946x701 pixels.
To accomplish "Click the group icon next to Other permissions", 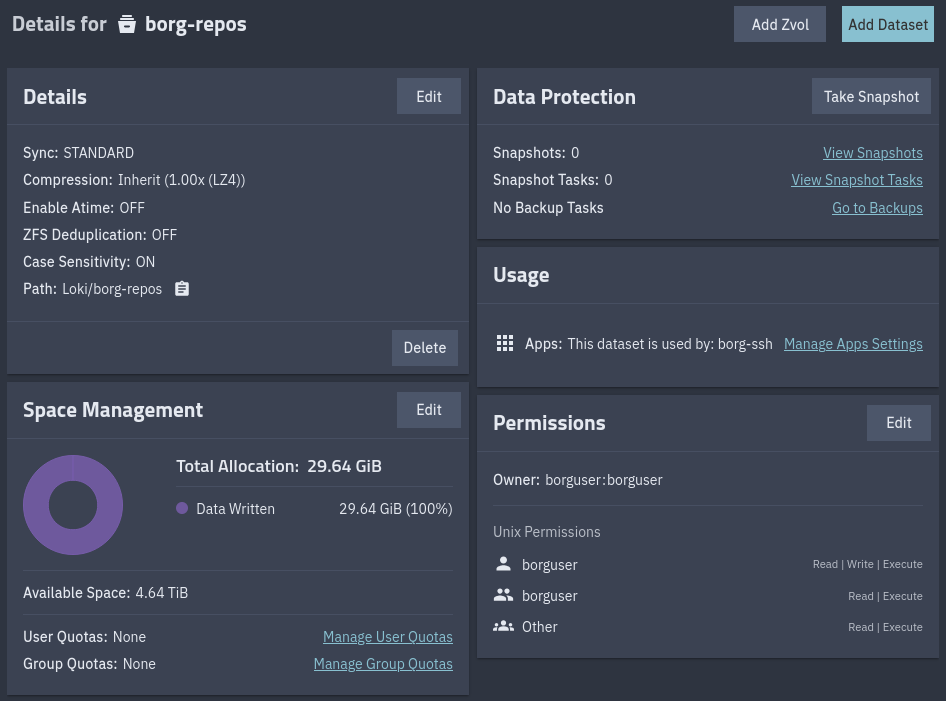I will (503, 626).
